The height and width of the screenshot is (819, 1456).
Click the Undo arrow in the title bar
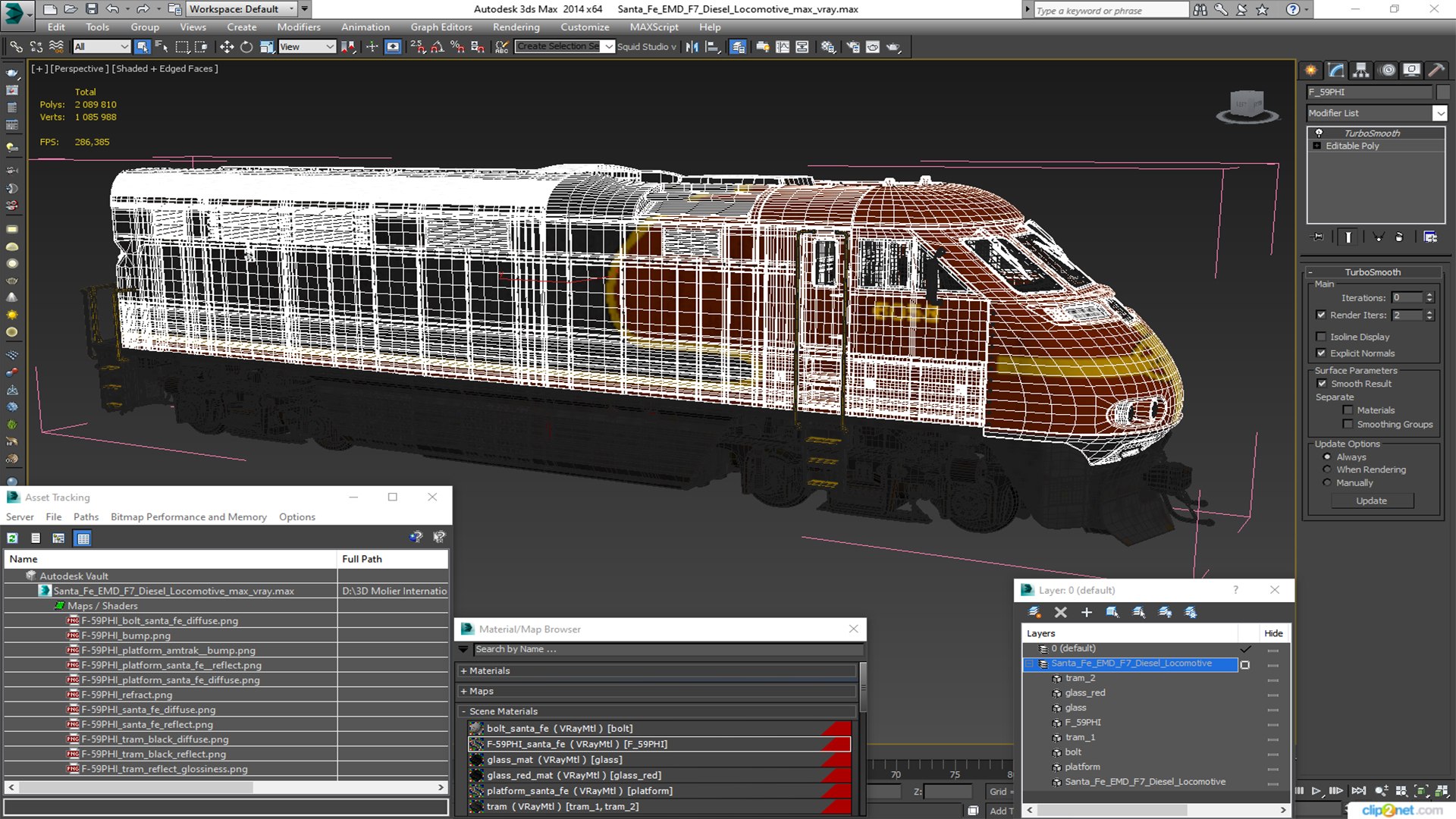[112, 9]
